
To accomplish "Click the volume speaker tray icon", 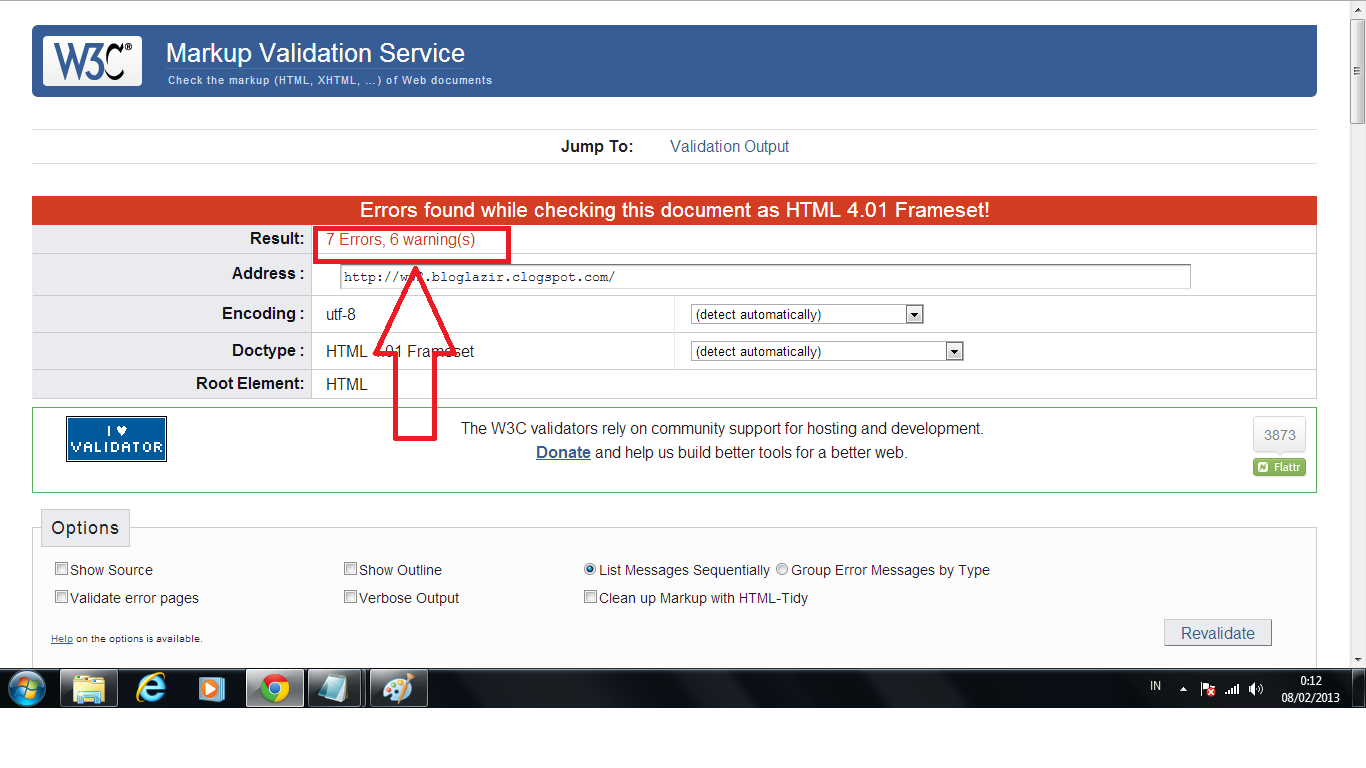I will 1256,689.
